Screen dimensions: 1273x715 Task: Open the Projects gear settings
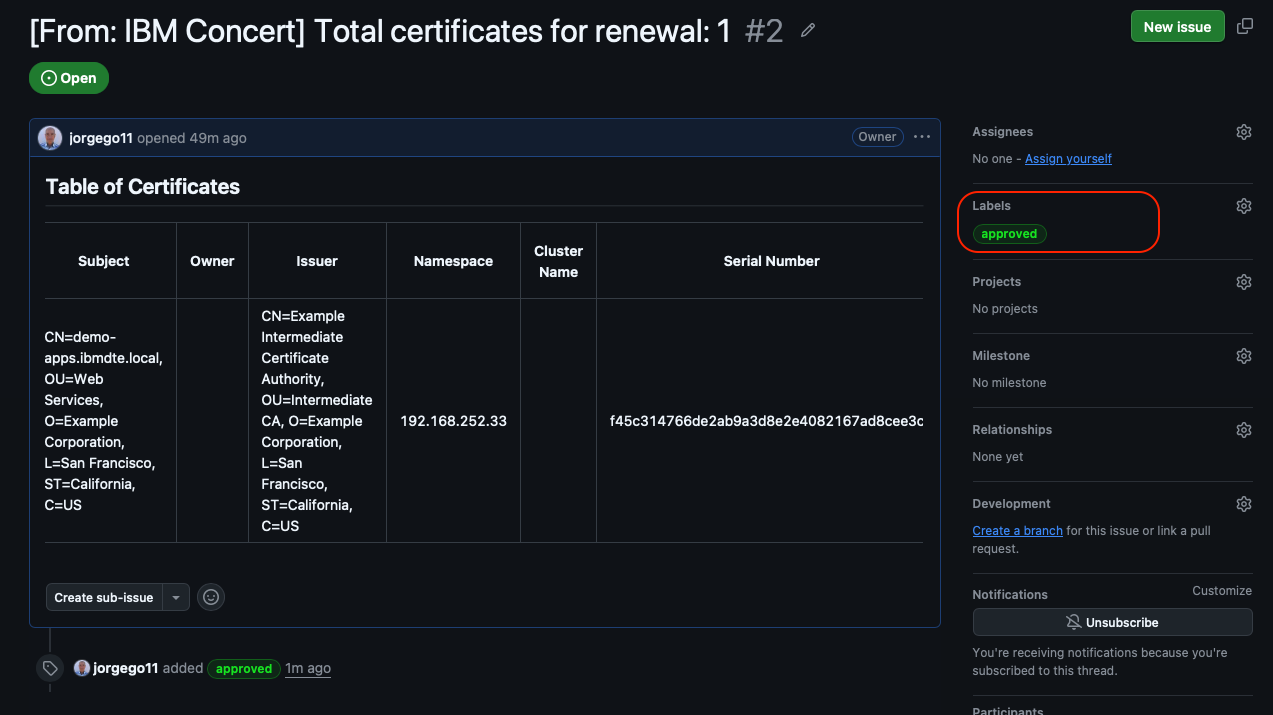tap(1244, 282)
